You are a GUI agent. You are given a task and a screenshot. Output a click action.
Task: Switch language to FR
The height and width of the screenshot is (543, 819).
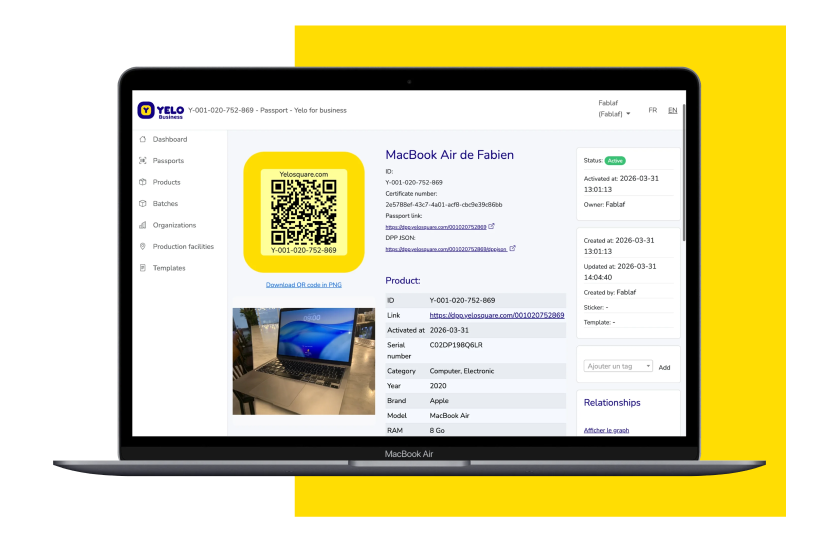(x=653, y=110)
